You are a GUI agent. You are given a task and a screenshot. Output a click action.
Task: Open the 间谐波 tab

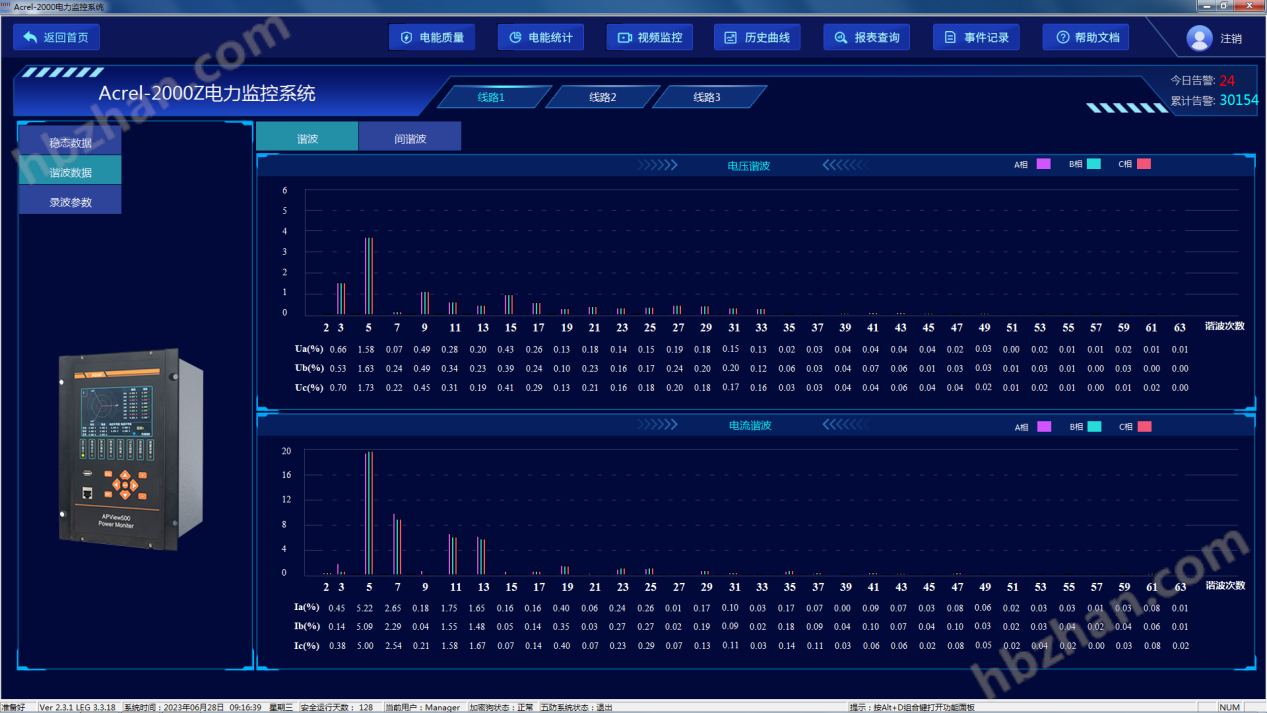coord(410,138)
